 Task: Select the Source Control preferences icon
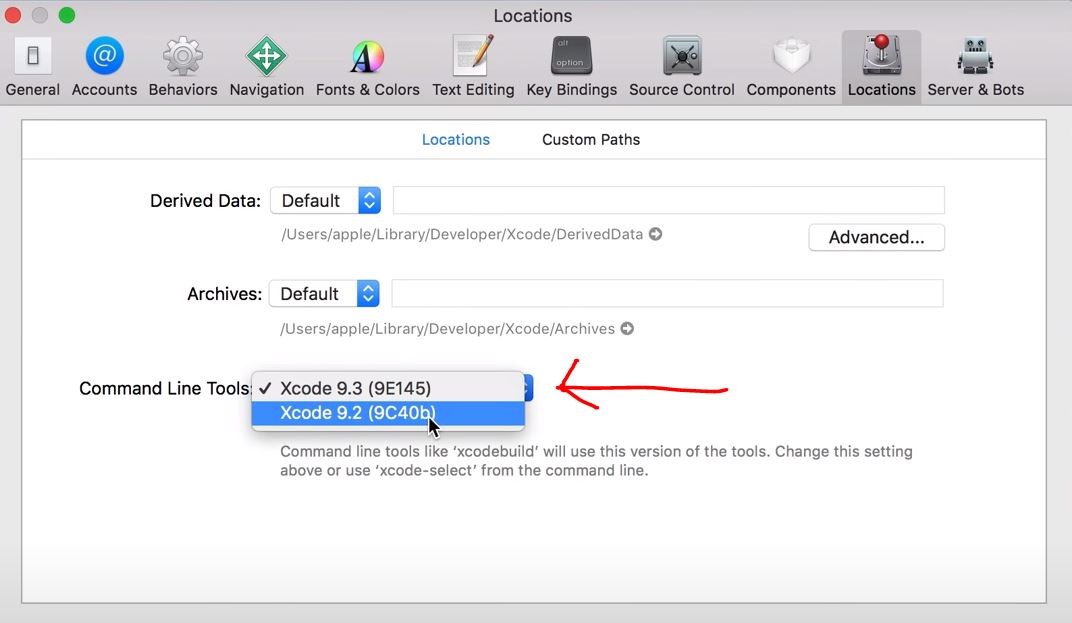pos(681,63)
